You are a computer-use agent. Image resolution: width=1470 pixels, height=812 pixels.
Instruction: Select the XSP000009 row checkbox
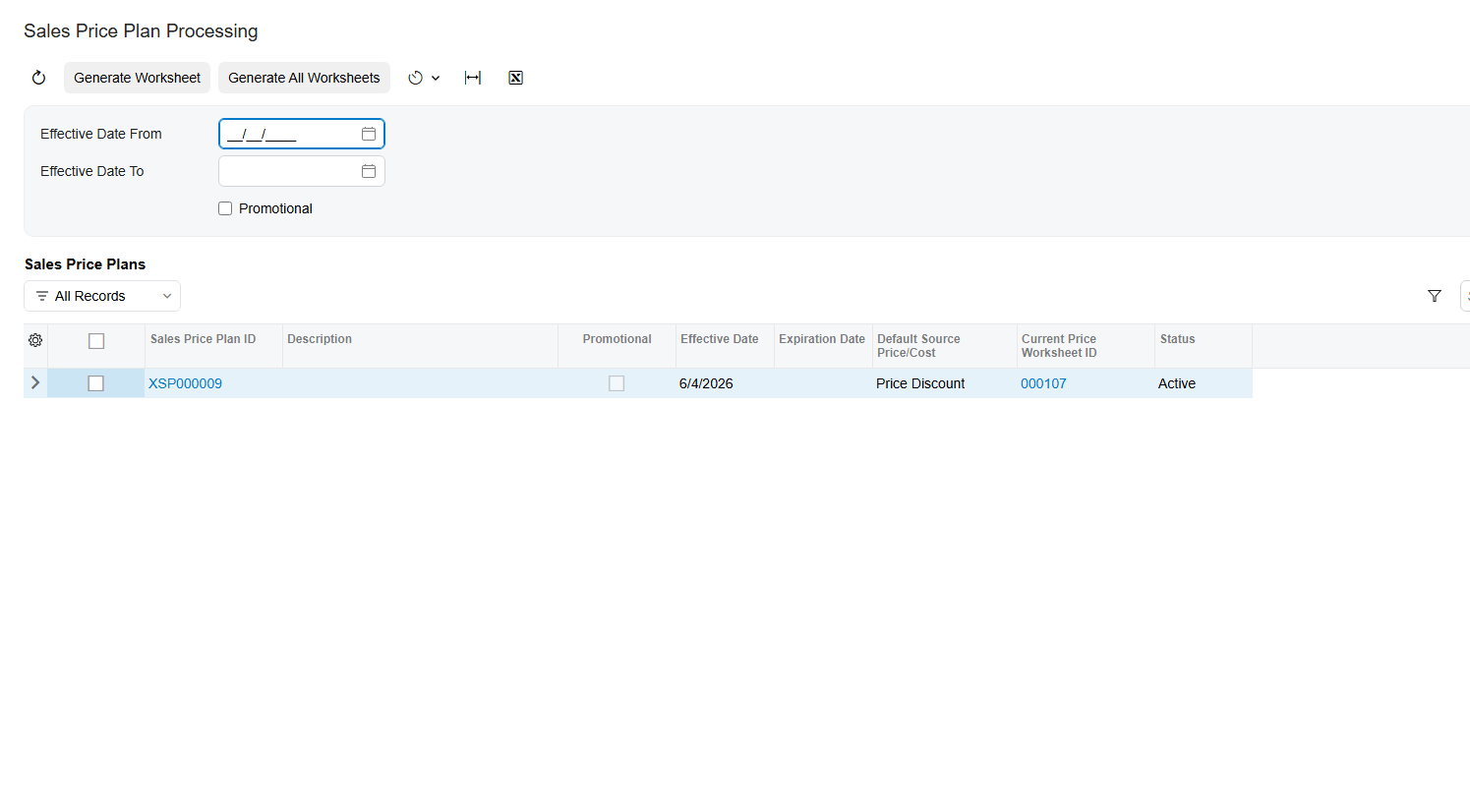pos(96,383)
